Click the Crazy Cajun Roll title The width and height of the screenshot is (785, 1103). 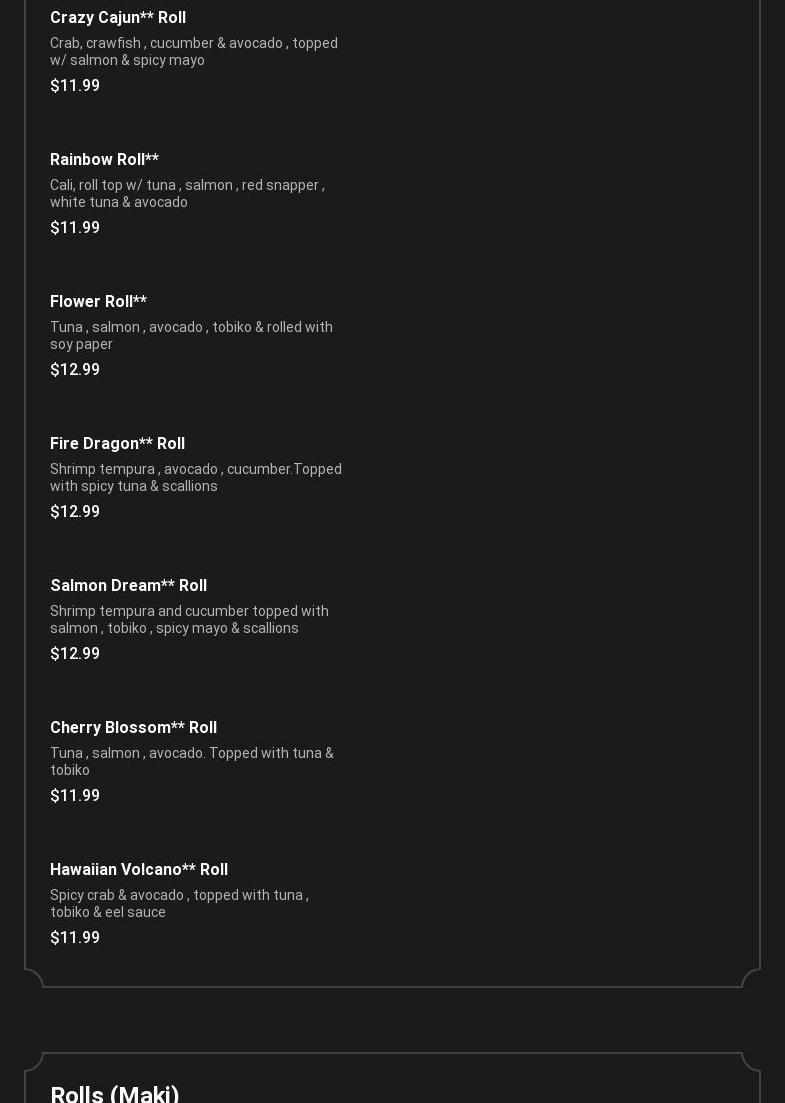(118, 18)
